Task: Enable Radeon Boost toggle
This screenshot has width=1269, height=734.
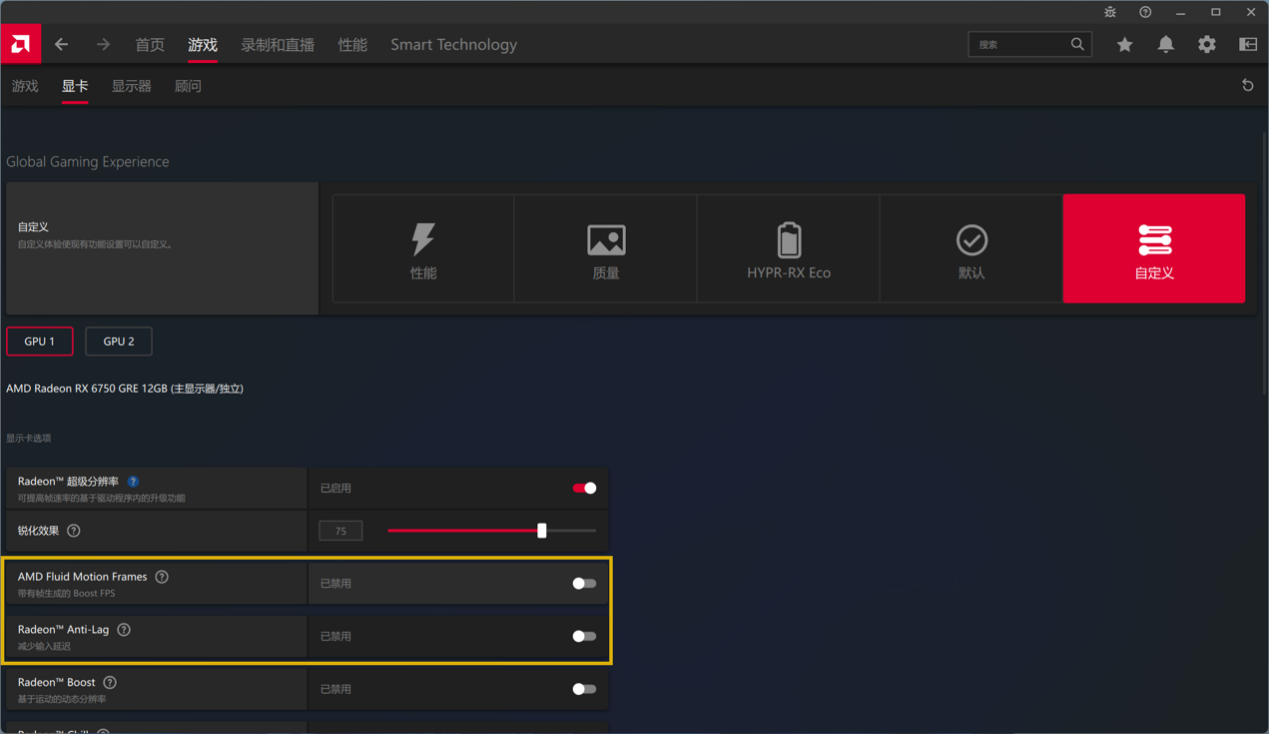Action: point(584,689)
